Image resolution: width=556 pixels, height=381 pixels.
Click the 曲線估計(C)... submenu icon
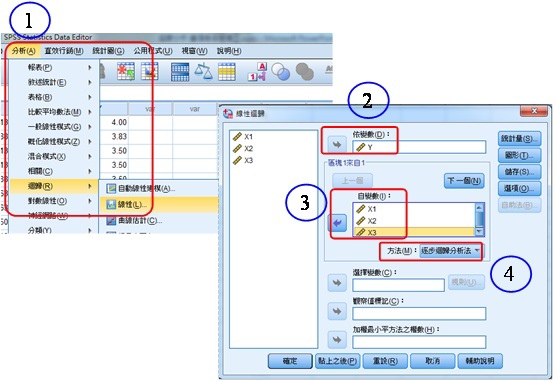pyautogui.click(x=111, y=221)
